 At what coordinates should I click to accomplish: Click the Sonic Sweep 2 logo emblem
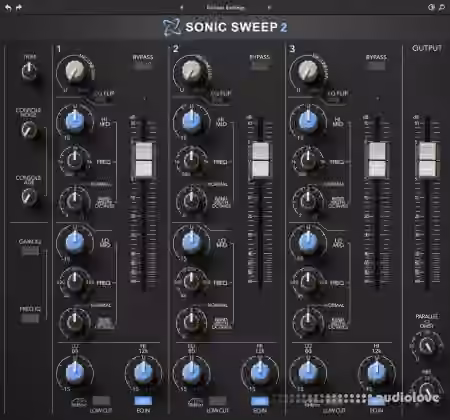coord(172,27)
